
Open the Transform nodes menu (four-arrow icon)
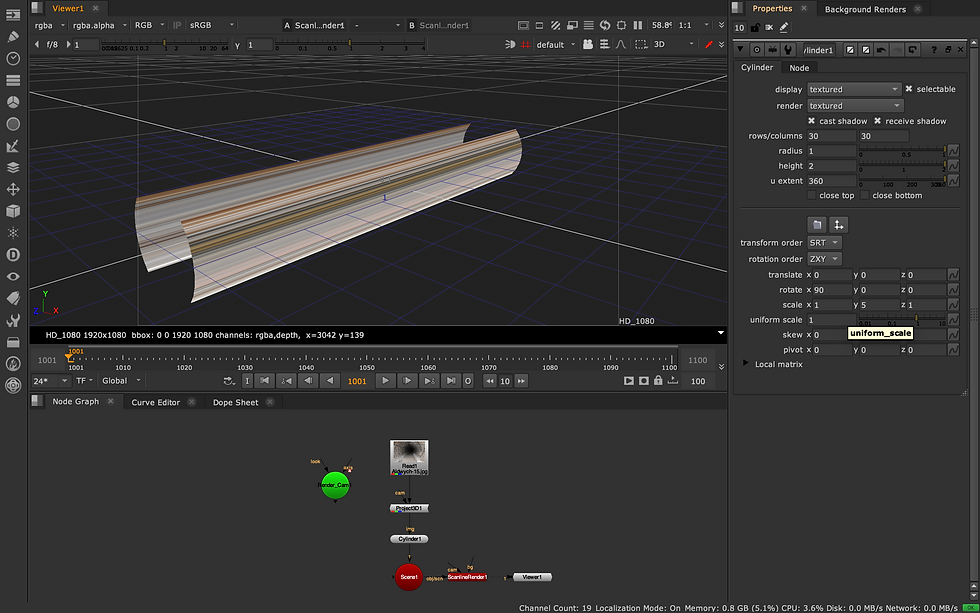point(12,189)
